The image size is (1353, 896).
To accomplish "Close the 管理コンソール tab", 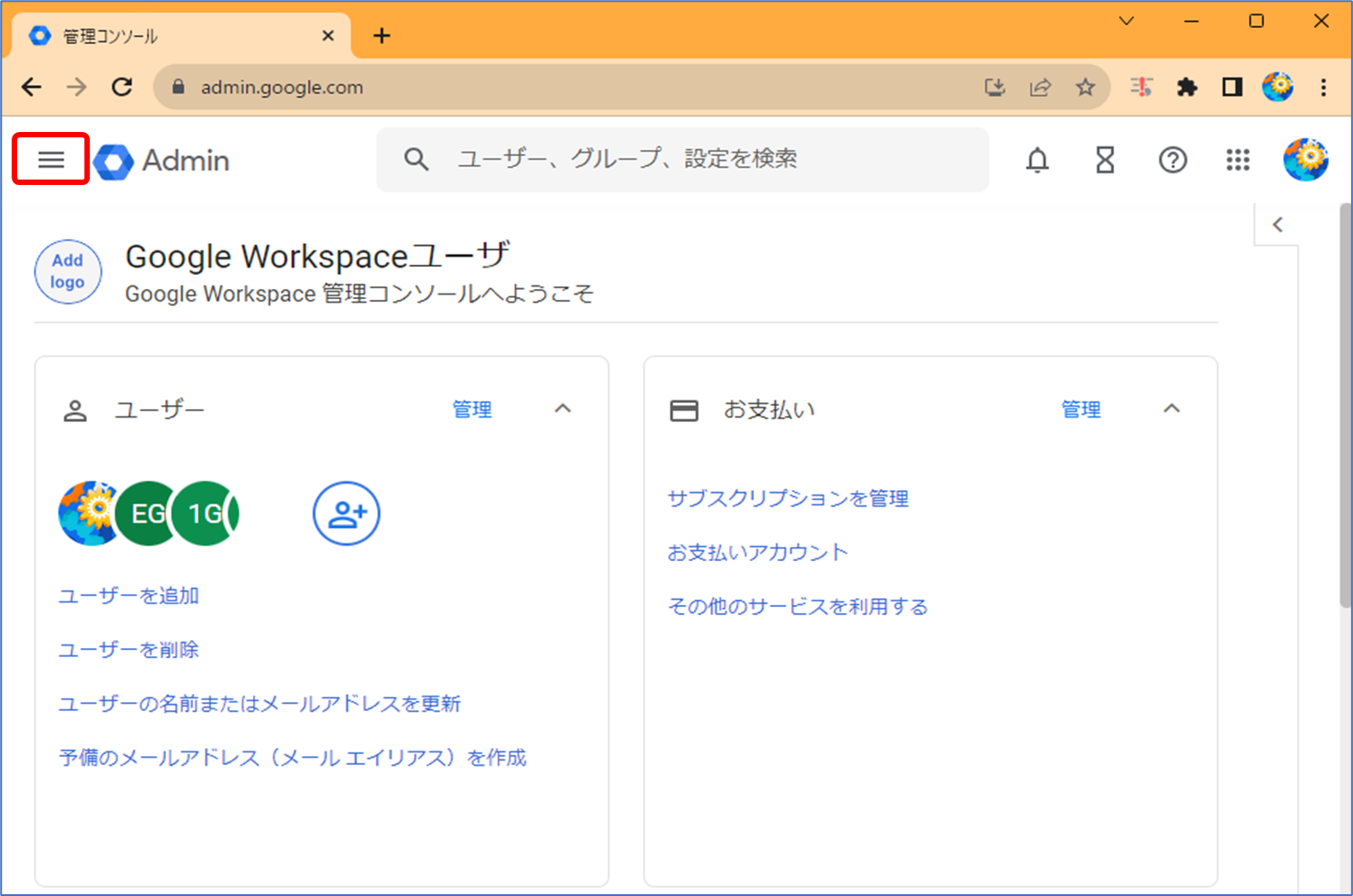I will [x=328, y=36].
